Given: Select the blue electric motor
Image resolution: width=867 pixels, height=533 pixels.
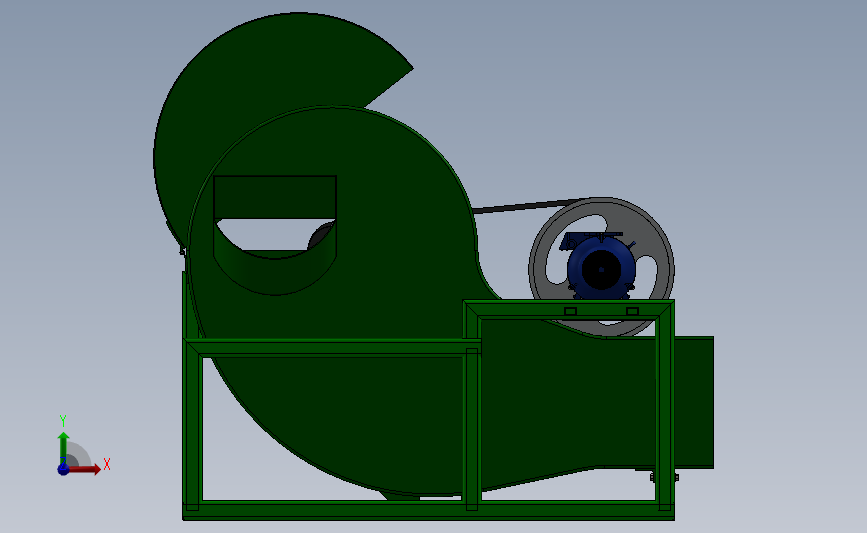Looking at the screenshot, I should pos(601,268).
